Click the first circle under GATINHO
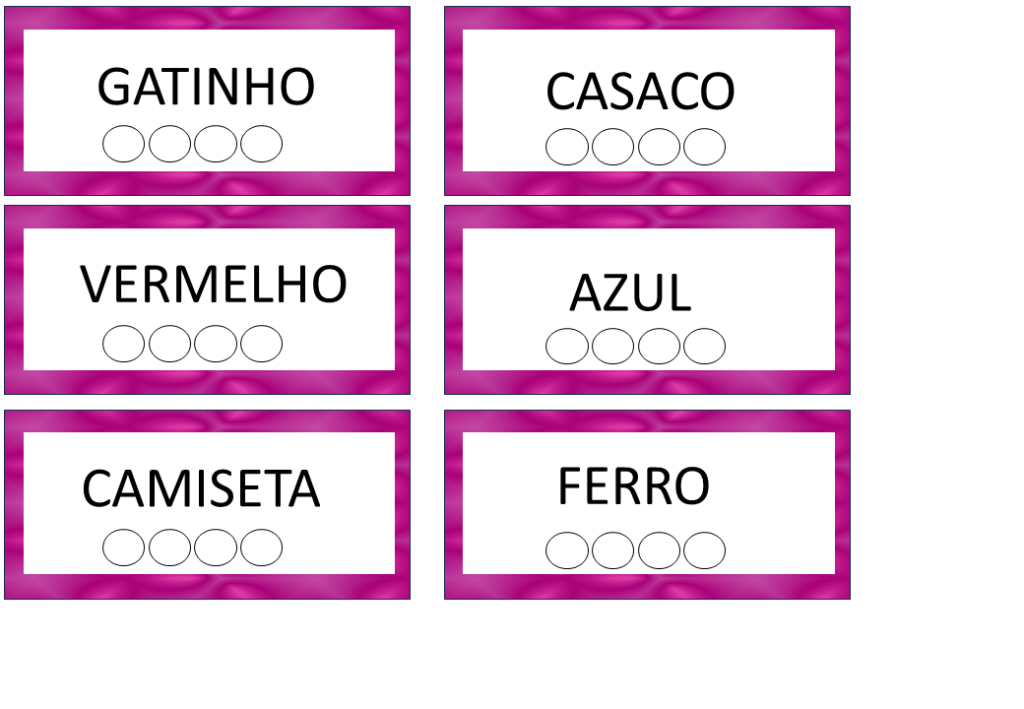The image size is (1024, 709). point(124,144)
